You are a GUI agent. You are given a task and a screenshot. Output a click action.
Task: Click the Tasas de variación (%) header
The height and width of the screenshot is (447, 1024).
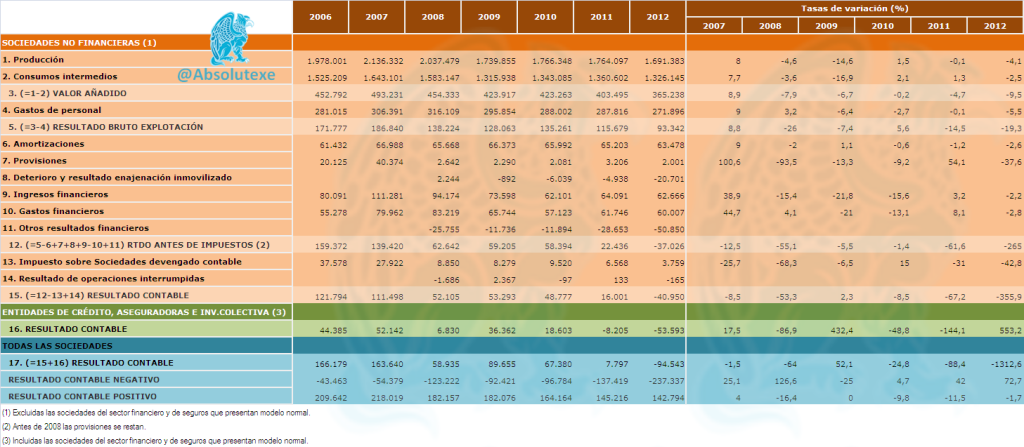[855, 8]
